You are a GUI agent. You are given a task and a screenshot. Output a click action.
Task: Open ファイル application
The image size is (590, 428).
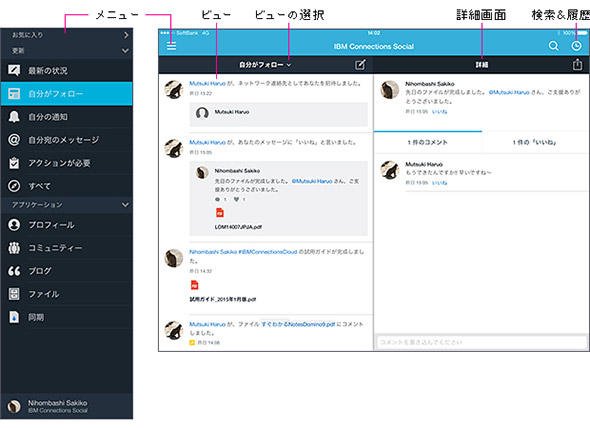pos(67,294)
